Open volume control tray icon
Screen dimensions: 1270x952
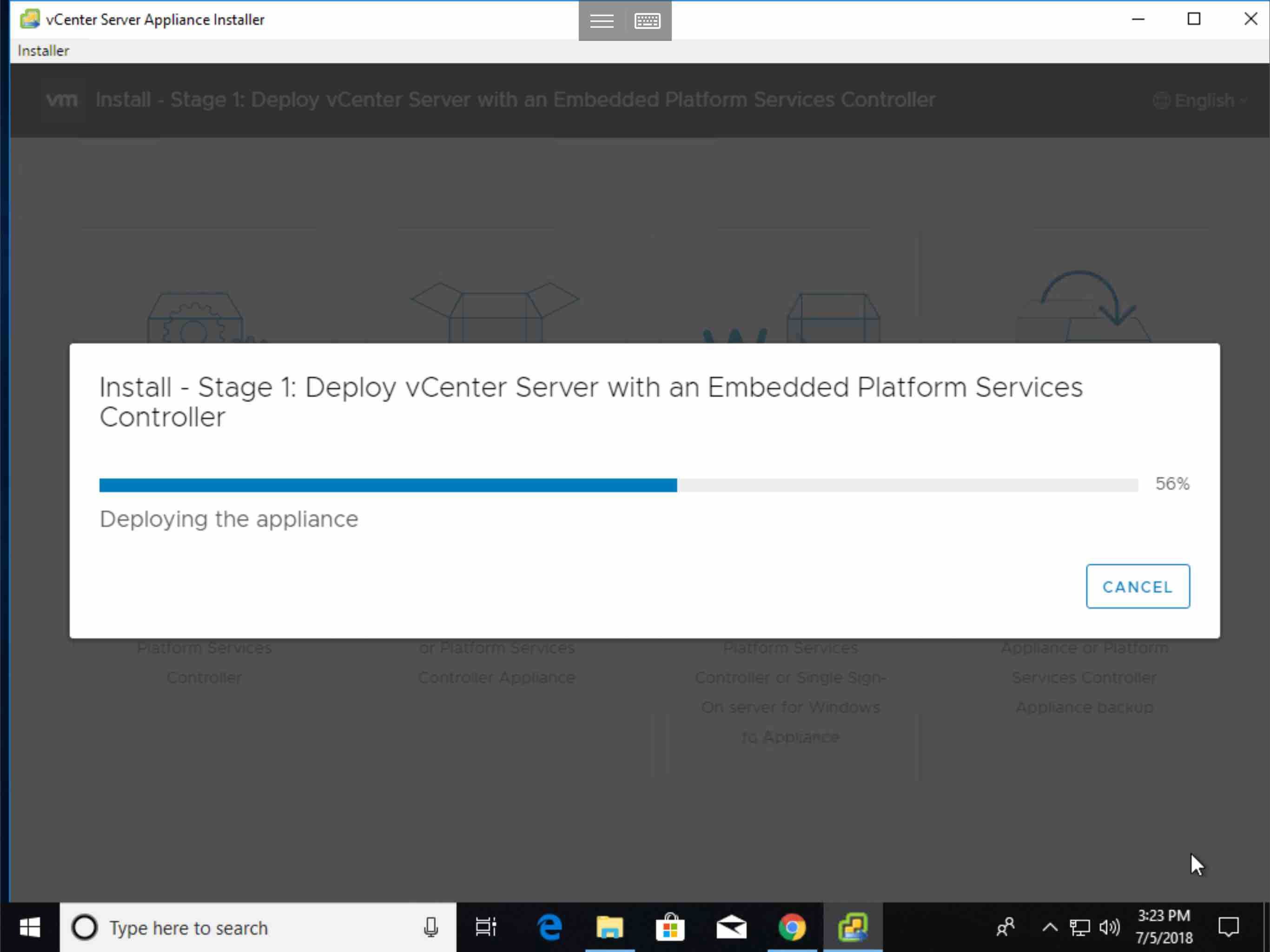pyautogui.click(x=1109, y=927)
